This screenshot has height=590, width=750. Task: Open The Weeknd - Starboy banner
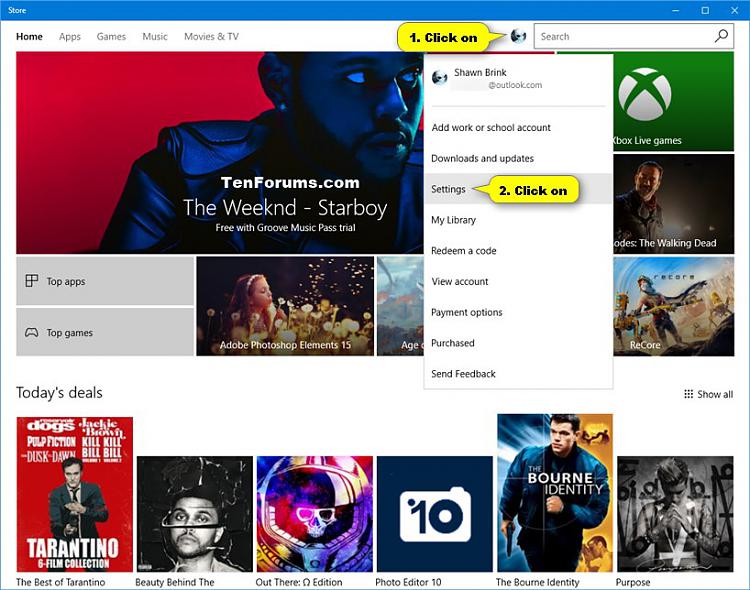click(x=220, y=153)
